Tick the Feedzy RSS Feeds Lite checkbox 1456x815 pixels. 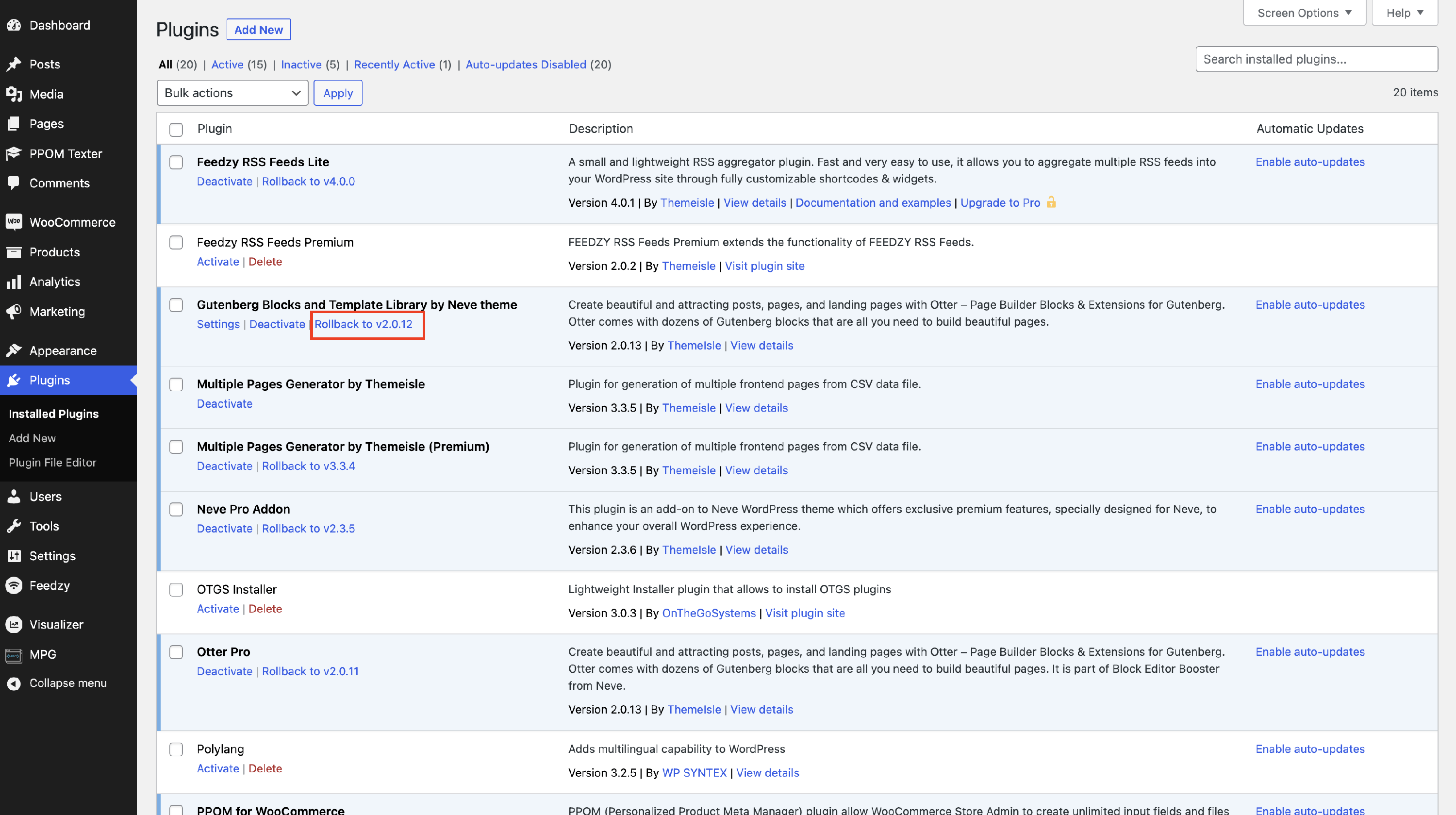pos(176,162)
